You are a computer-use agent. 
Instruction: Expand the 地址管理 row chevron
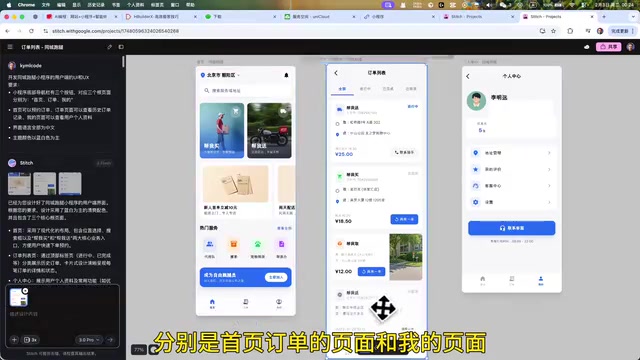coord(549,153)
